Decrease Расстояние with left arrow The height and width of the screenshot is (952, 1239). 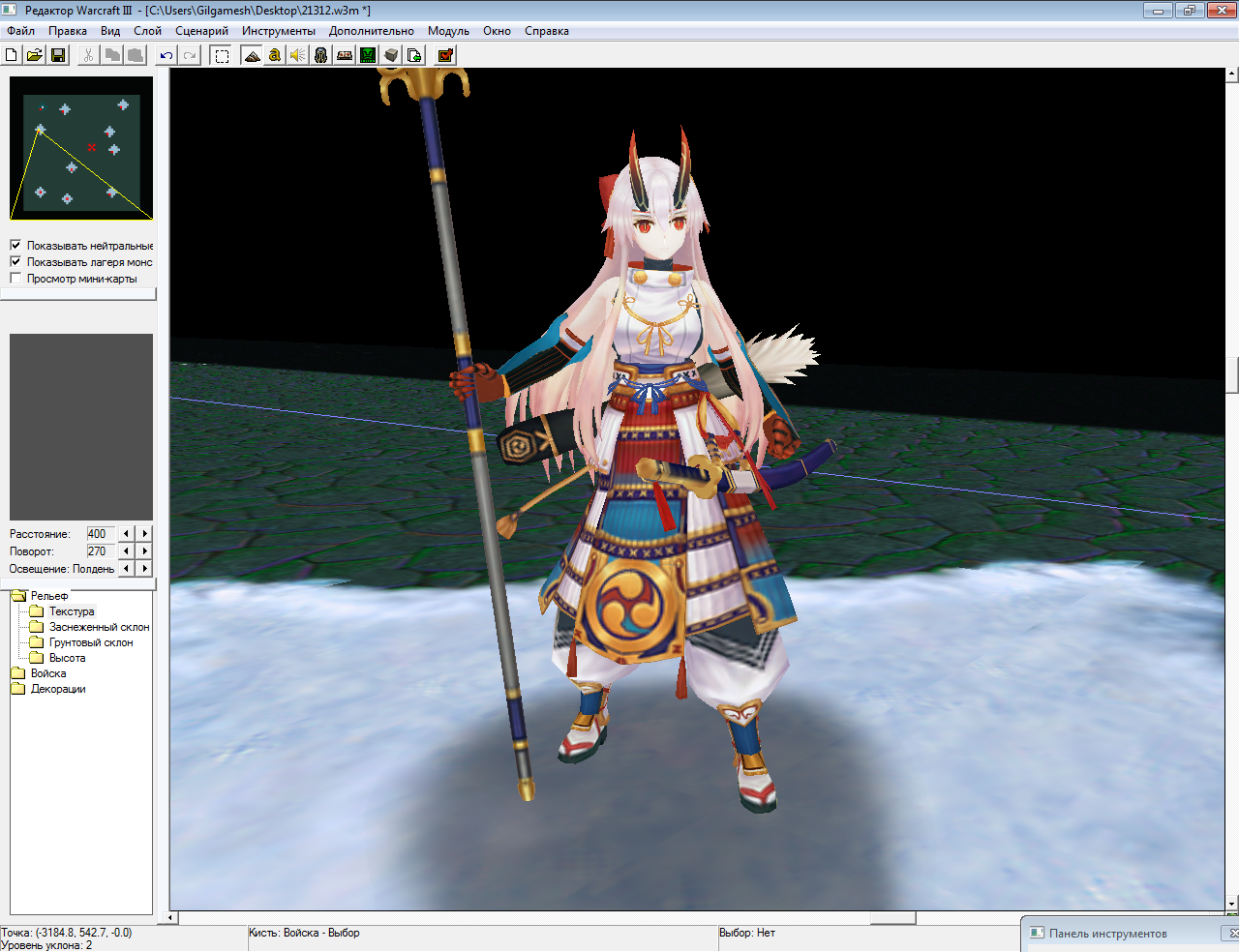point(126,533)
